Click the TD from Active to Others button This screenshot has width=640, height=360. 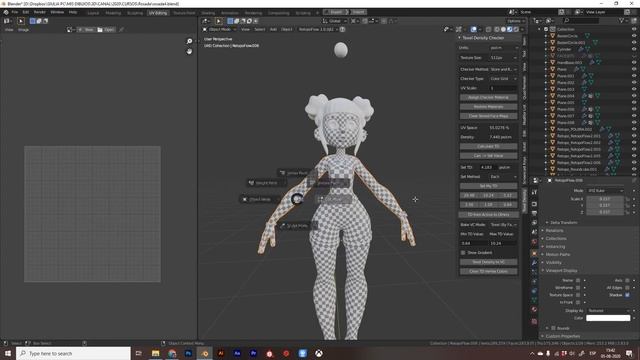click(488, 215)
